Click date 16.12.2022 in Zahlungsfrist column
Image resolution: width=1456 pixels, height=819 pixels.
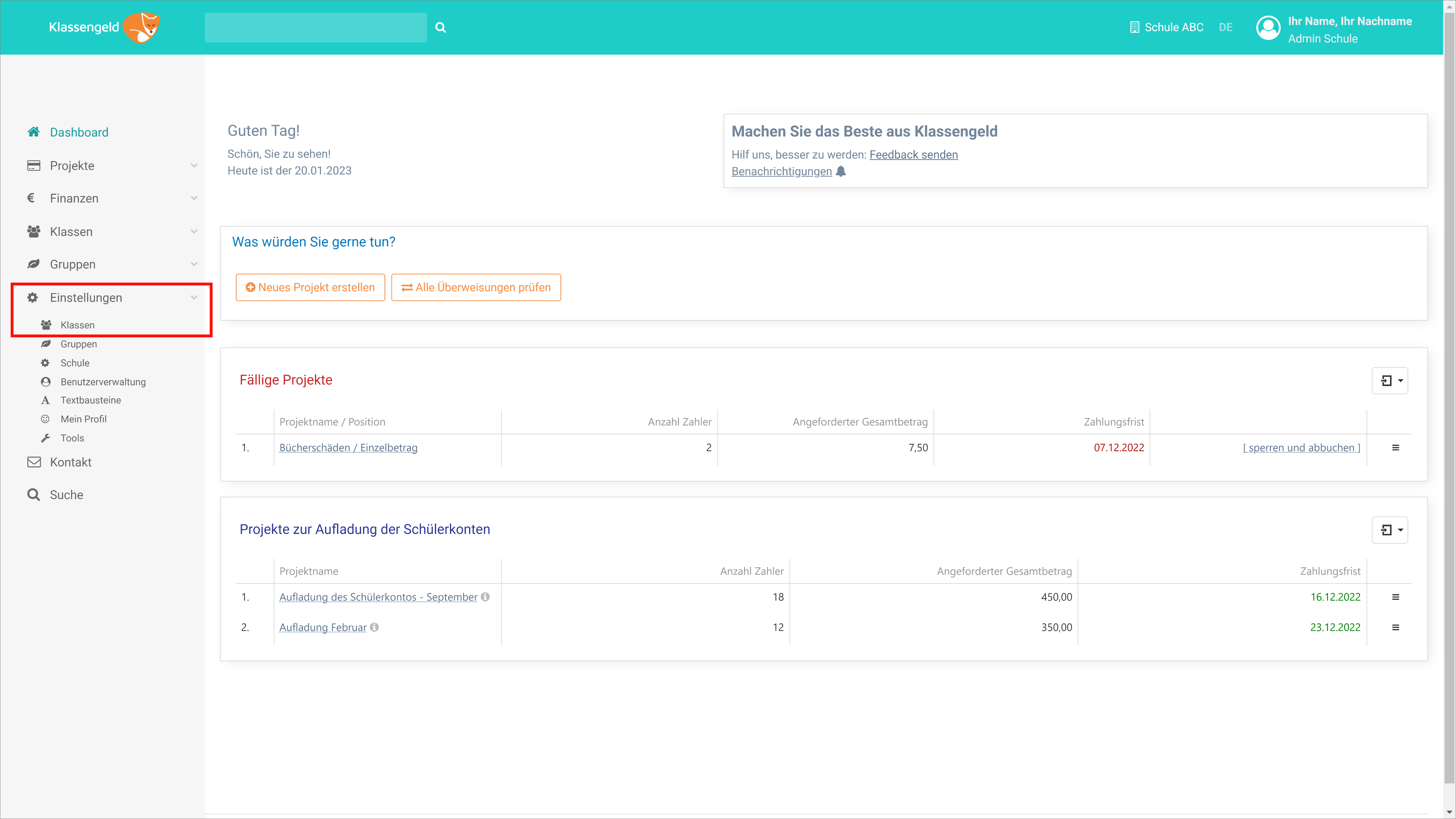pos(1335,597)
